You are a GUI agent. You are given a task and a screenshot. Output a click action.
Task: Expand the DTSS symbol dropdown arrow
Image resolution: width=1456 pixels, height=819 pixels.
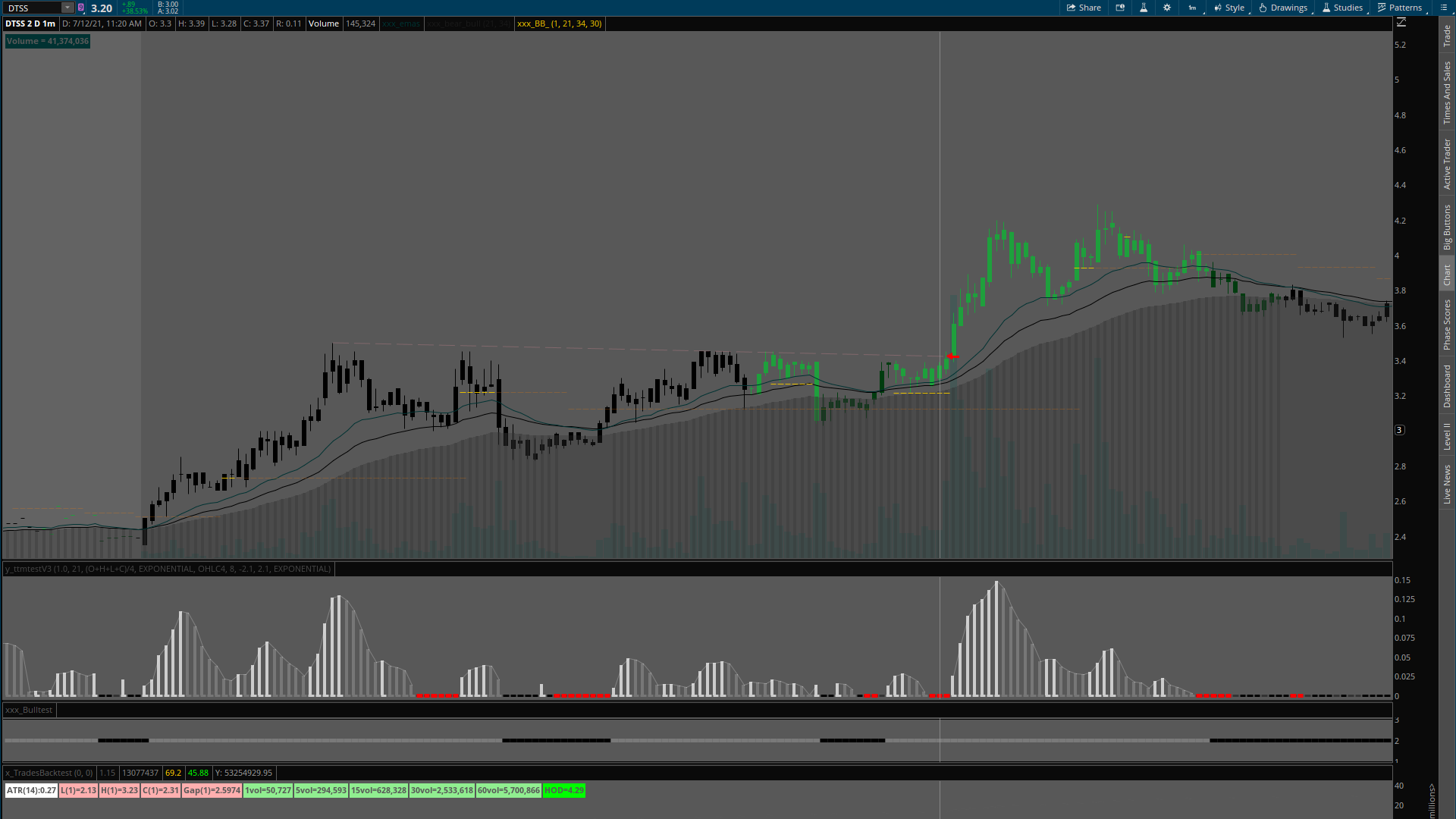tap(67, 8)
